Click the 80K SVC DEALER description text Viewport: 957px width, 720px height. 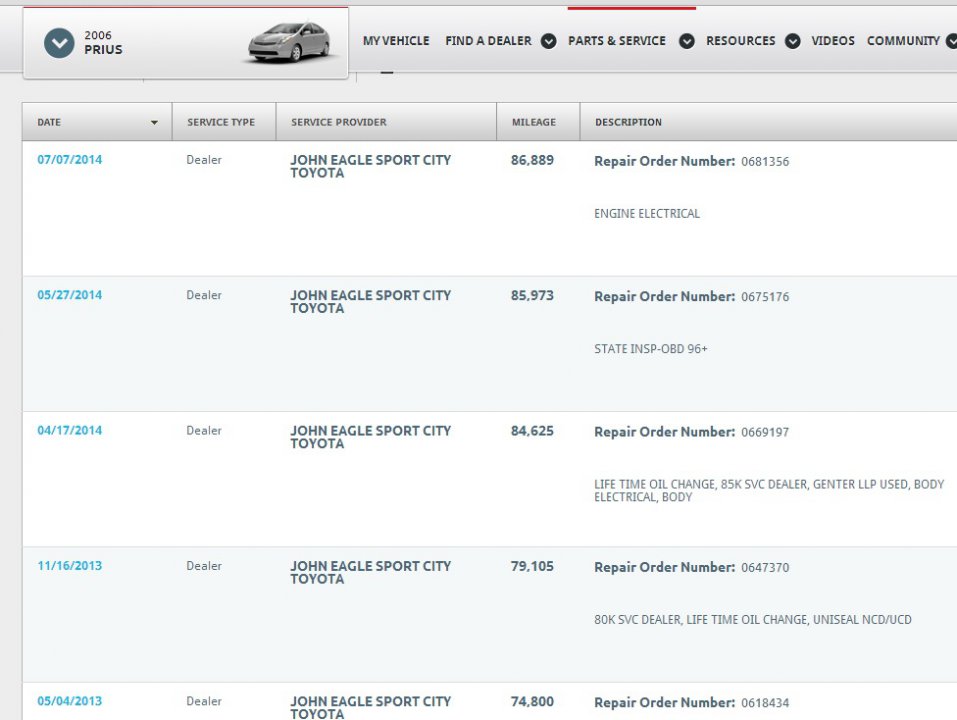point(753,621)
